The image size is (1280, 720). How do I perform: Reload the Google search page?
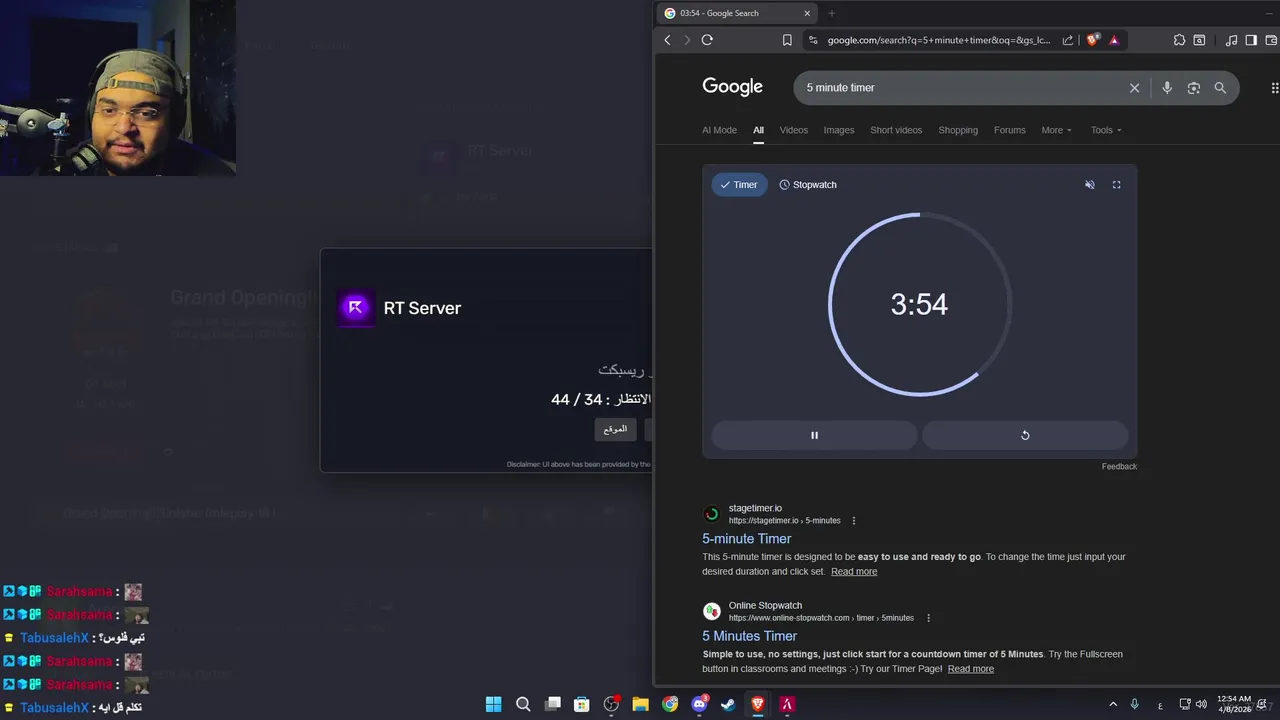tap(707, 40)
